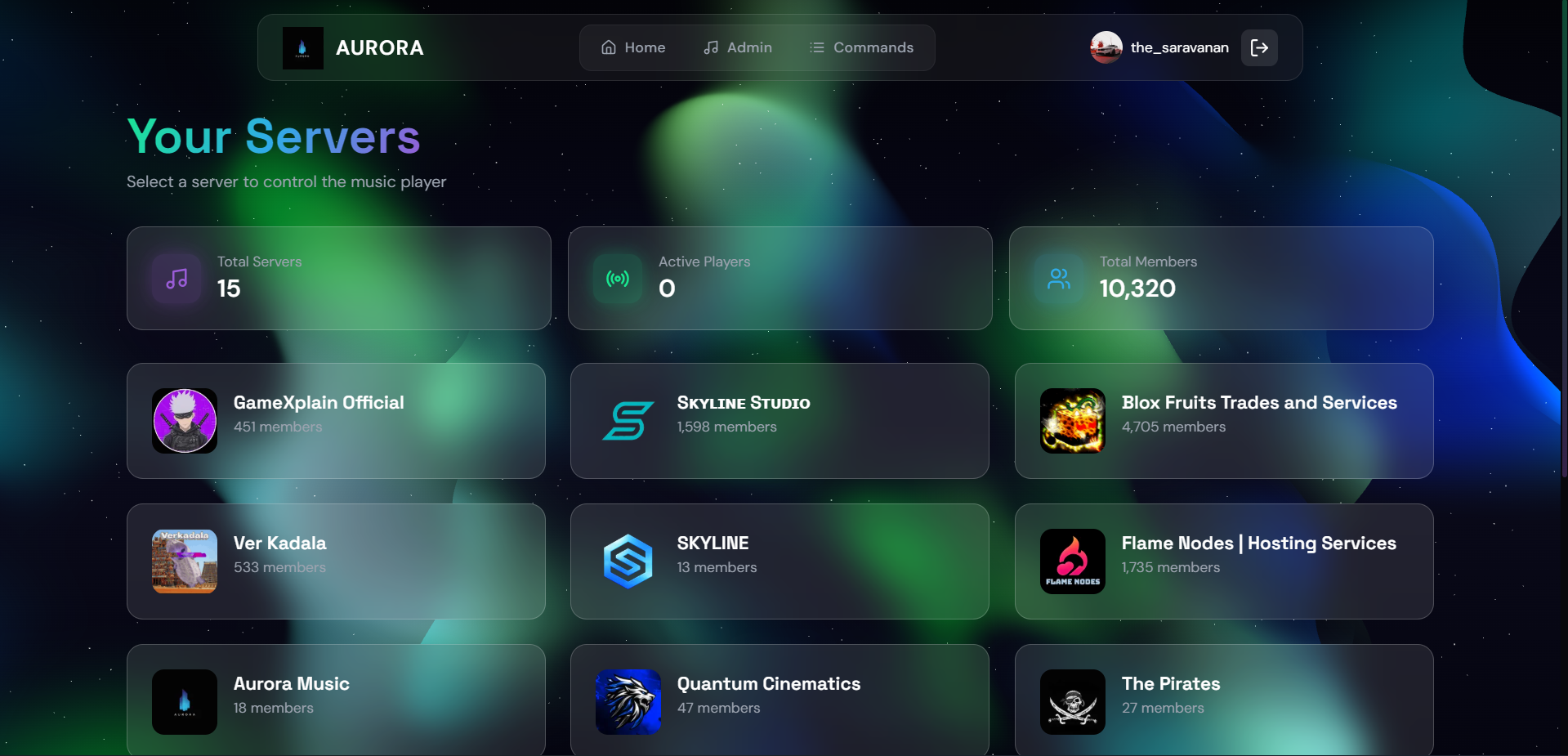1568x756 pixels.
Task: Click the Ver Kadala server thumbnail
Action: click(185, 561)
